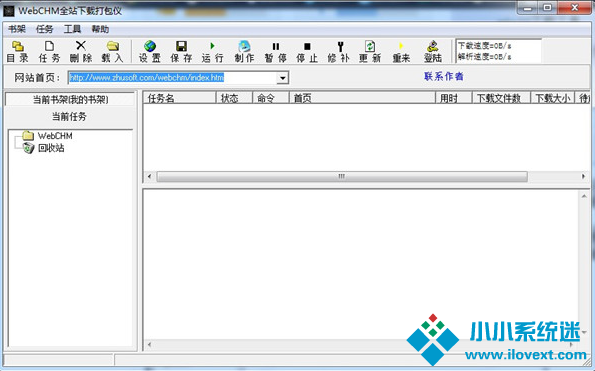Click the 删除 (Delete) X icon
This screenshot has width=595, height=371.
[x=81, y=46]
